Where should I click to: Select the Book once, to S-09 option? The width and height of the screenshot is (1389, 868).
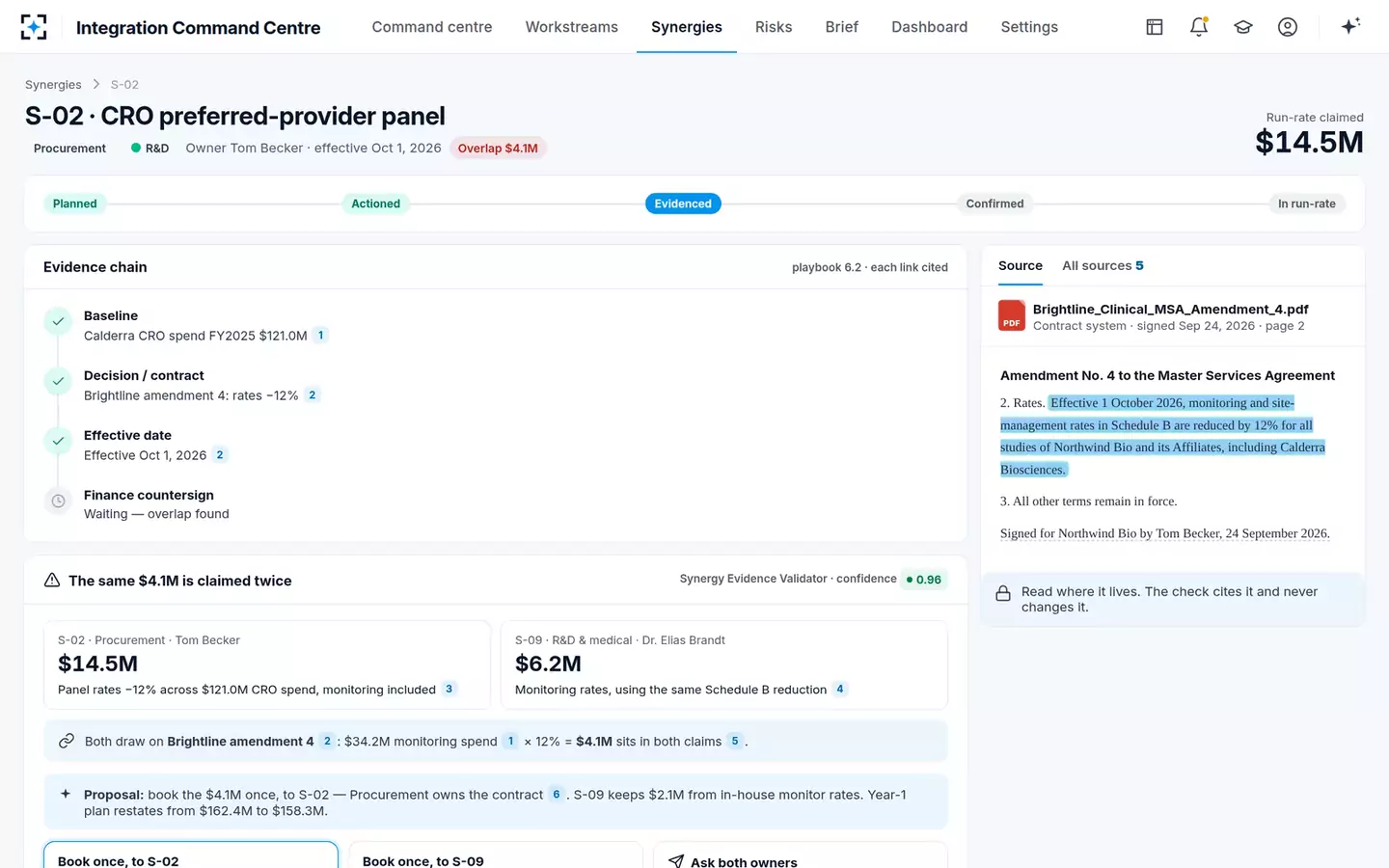496,855
